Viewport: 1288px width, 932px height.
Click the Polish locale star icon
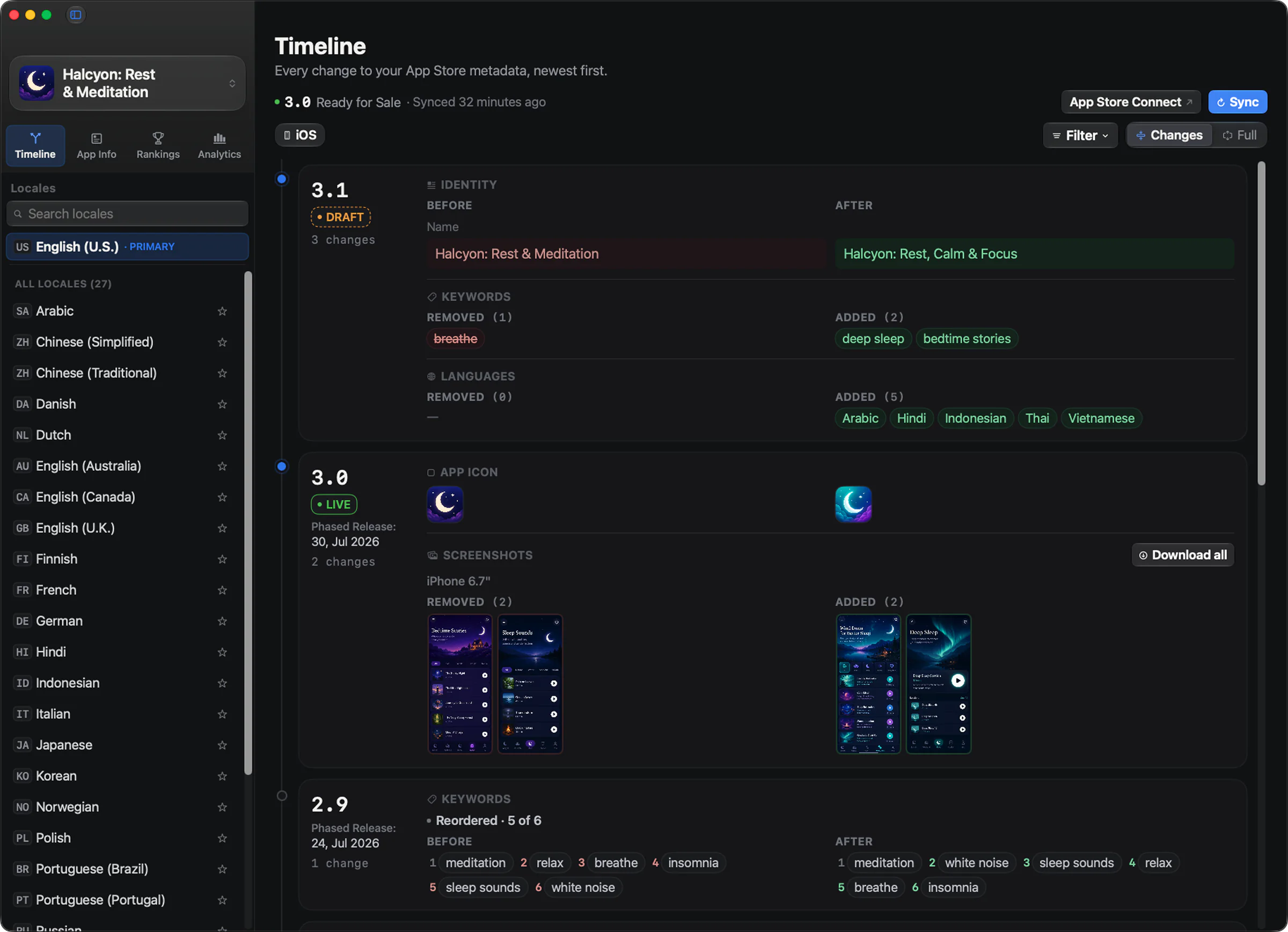[x=222, y=838]
